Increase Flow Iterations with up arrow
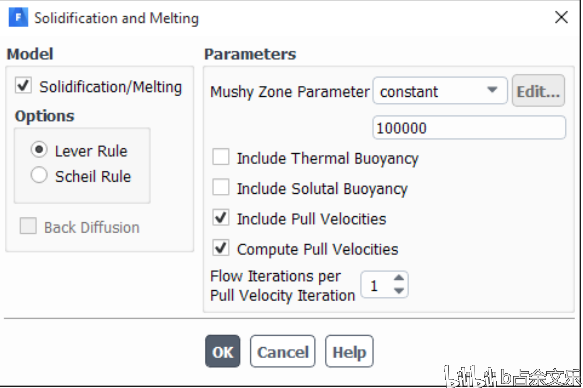 [x=399, y=278]
